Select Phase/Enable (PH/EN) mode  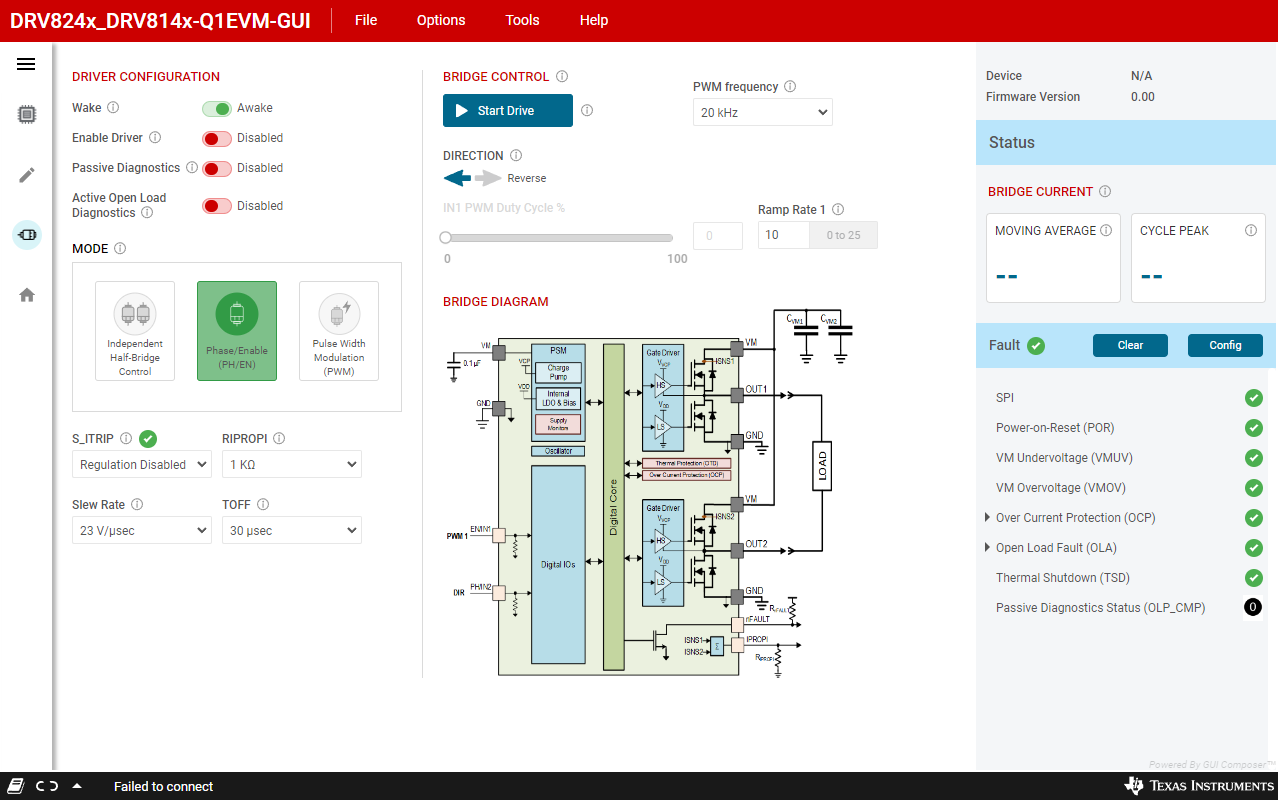237,331
